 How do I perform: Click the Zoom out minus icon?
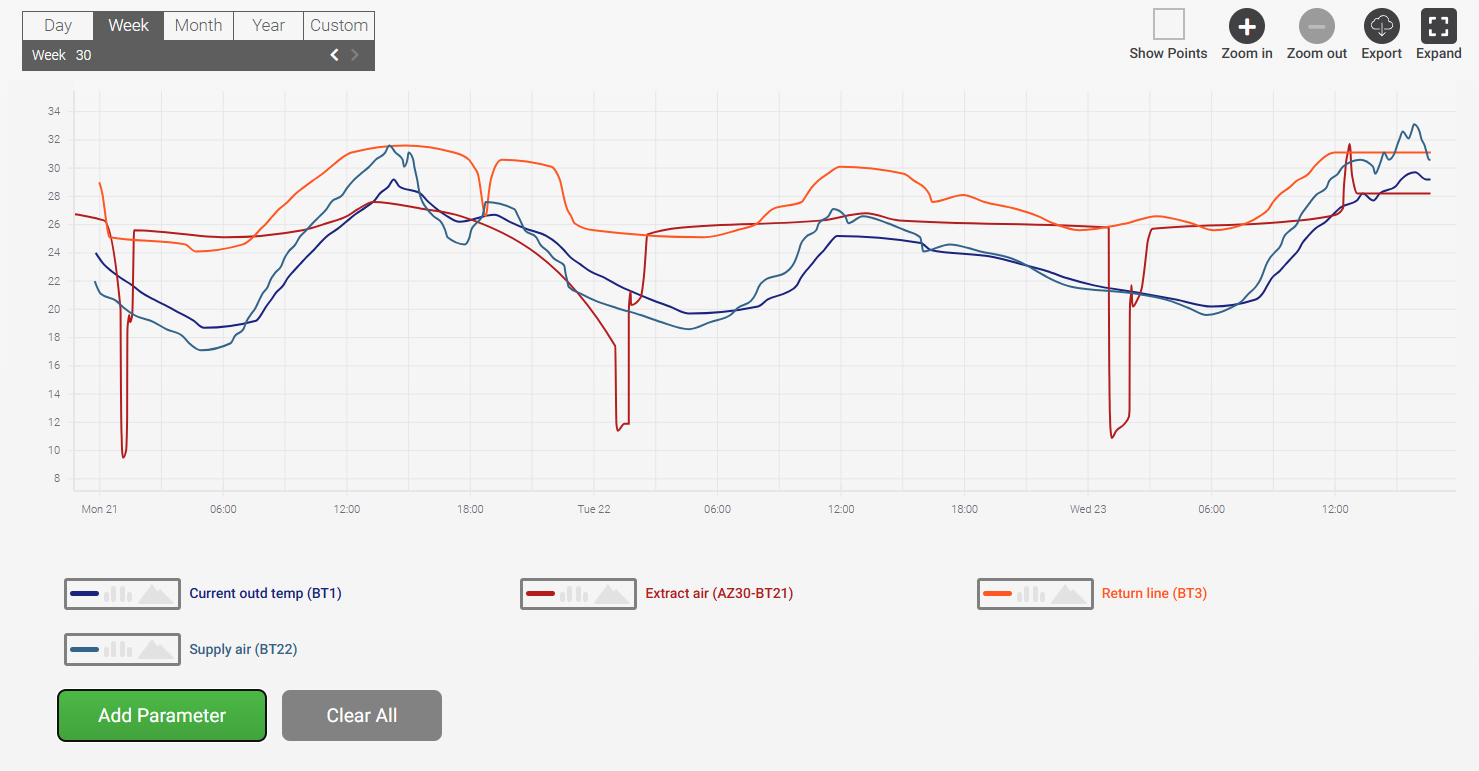click(1316, 26)
